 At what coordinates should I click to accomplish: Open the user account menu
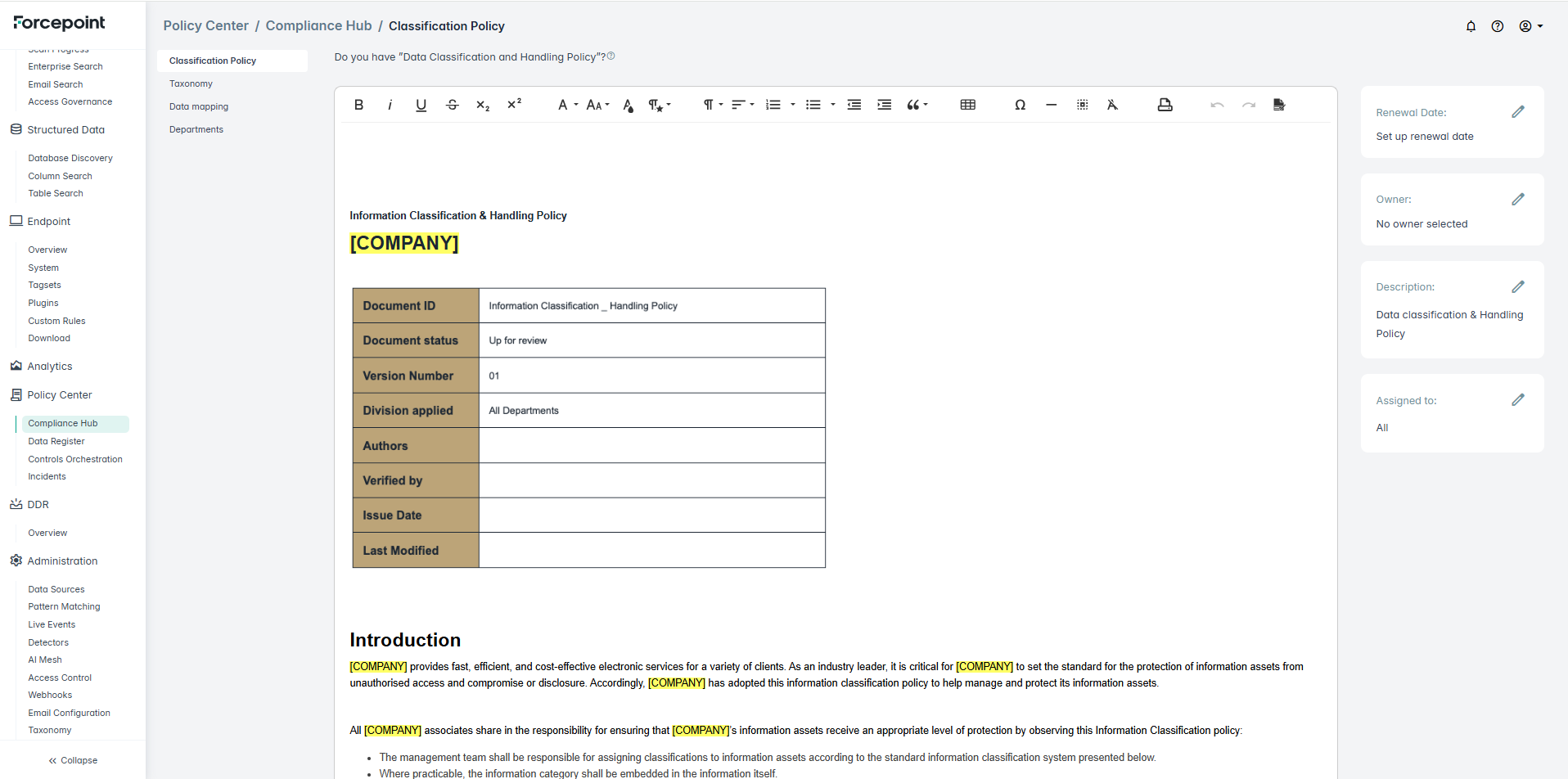click(1530, 26)
